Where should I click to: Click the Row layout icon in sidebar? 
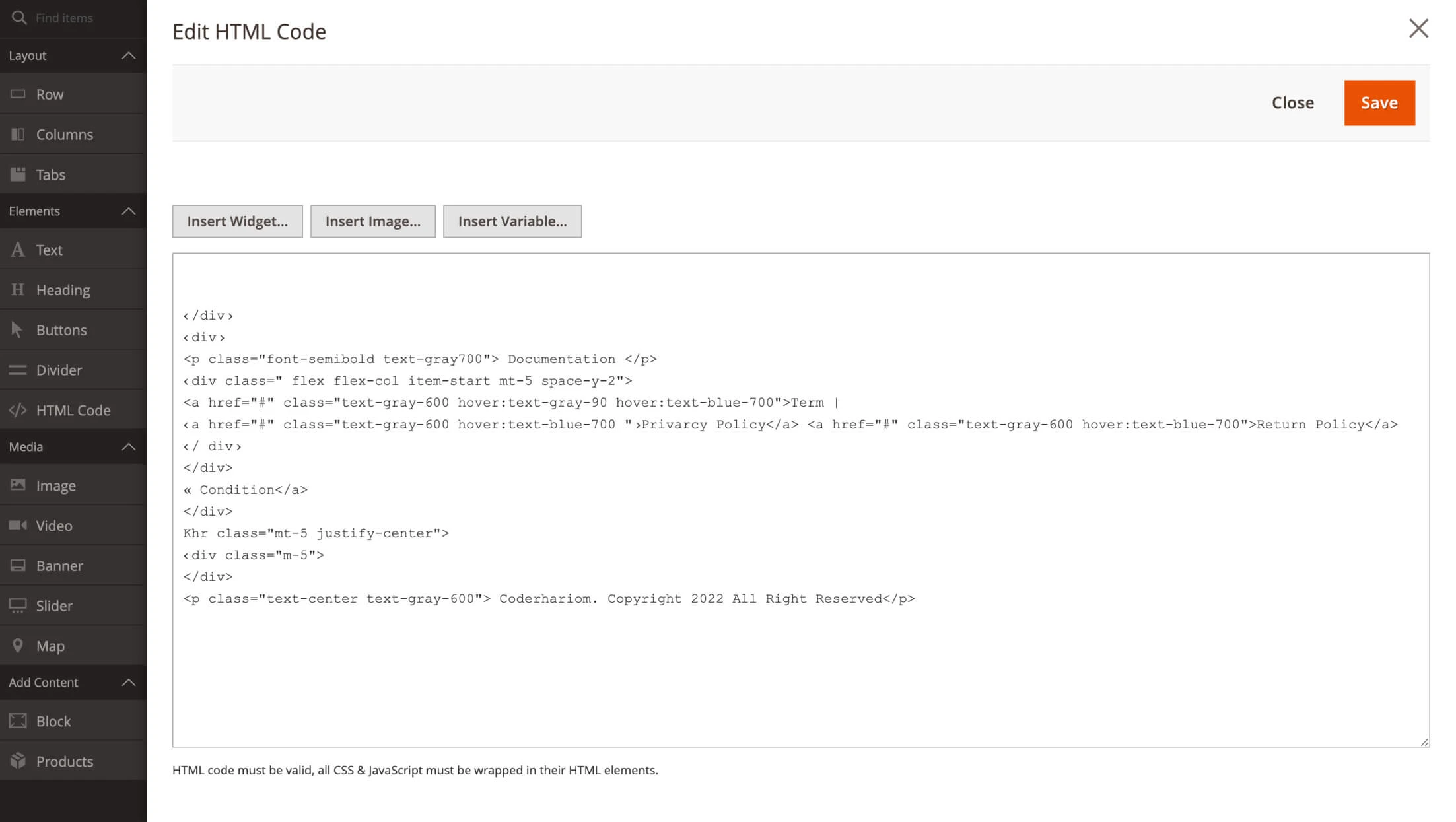(18, 94)
